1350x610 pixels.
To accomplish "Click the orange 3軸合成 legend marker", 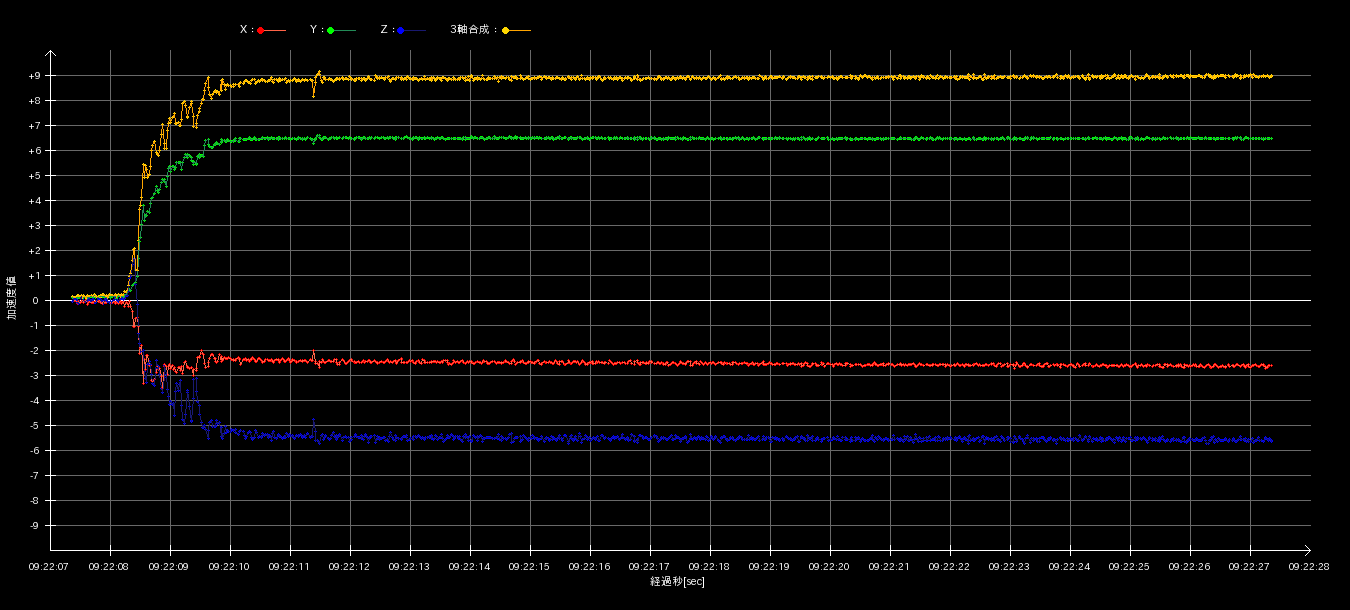I will click(x=506, y=31).
